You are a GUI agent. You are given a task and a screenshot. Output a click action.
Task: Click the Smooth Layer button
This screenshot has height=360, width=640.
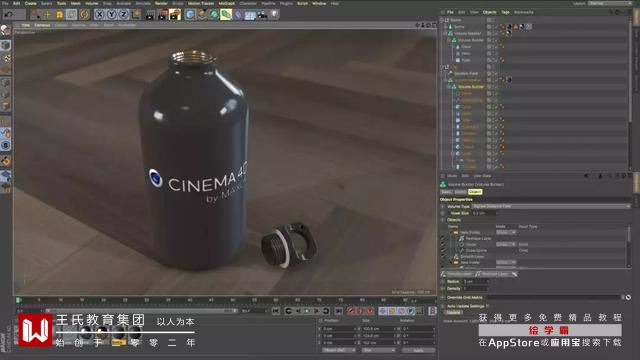(457, 274)
